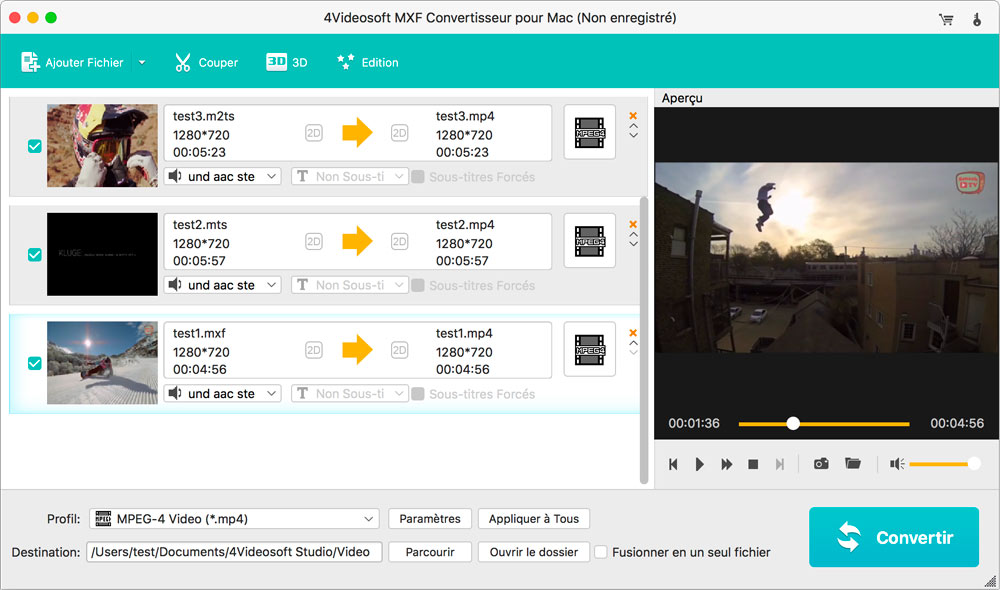
Task: Expand the Ajouter Fichier dropdown arrow
Action: (142, 62)
